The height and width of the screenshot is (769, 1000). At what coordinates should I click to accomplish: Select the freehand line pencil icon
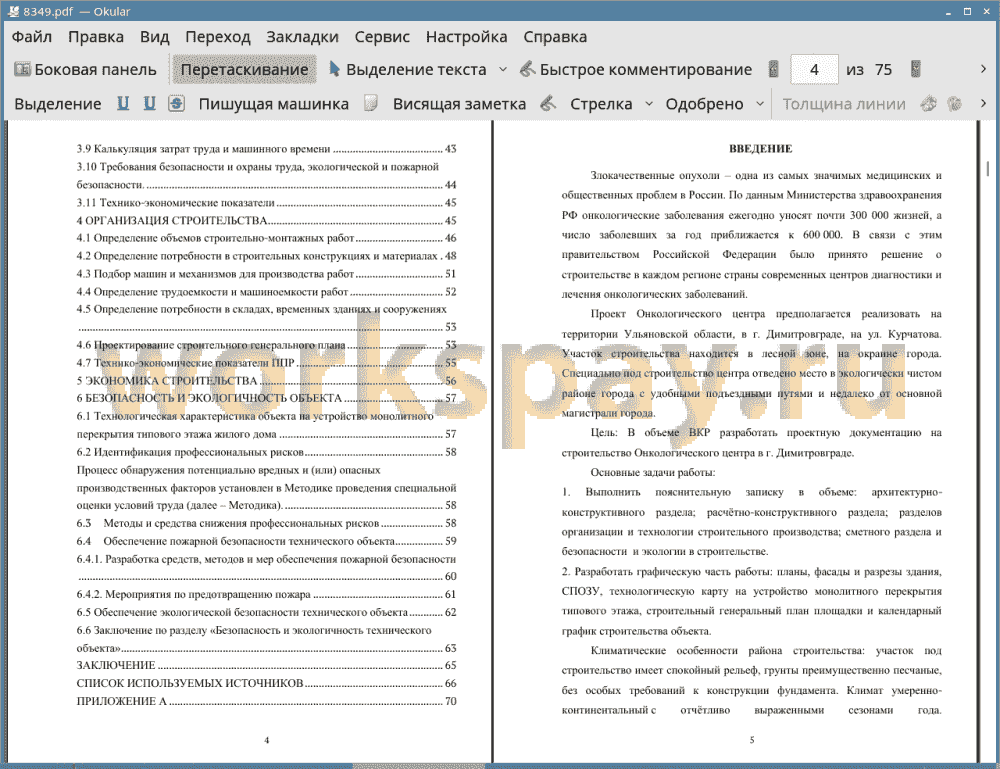(548, 103)
